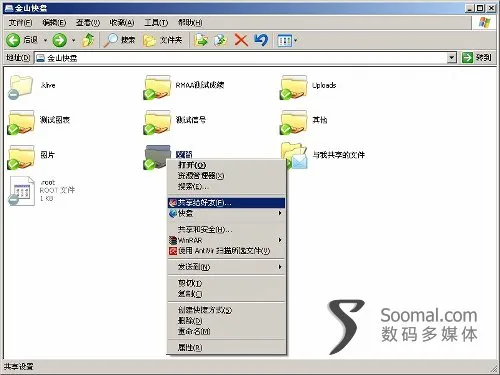500x375 pixels.
Task: Click the green Forward arrow button
Action: (x=60, y=40)
